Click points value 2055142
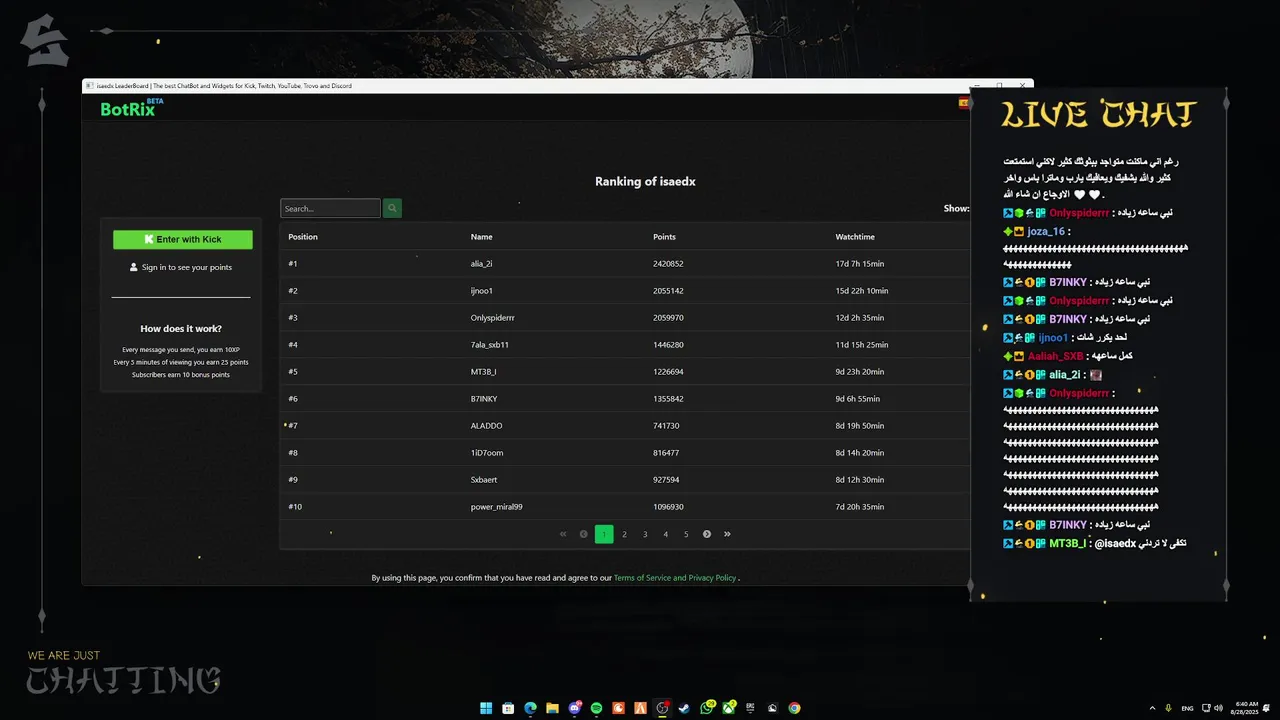1280x720 pixels. coord(668,291)
